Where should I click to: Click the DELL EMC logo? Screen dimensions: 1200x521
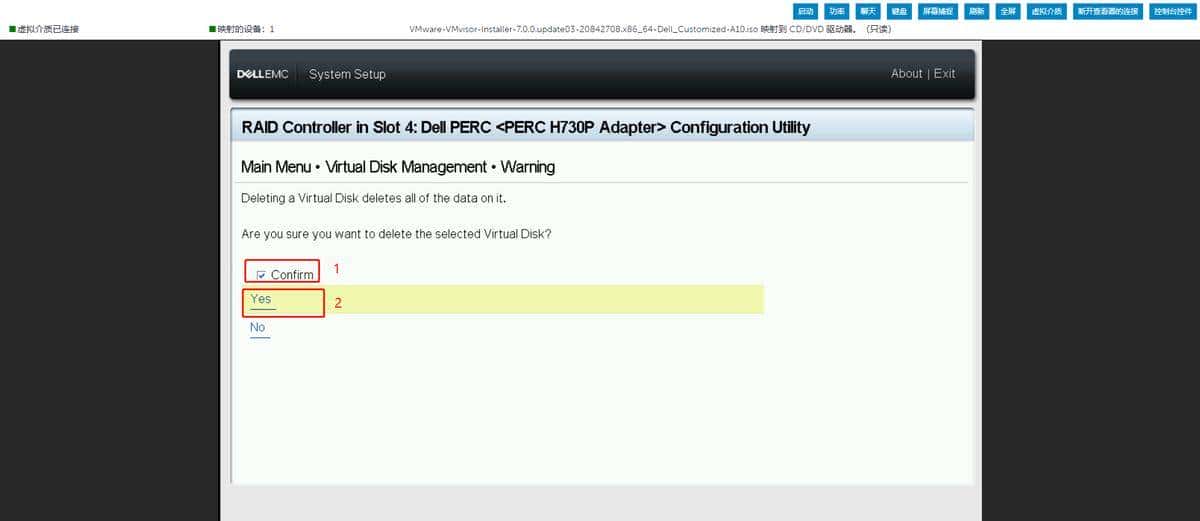pyautogui.click(x=262, y=74)
